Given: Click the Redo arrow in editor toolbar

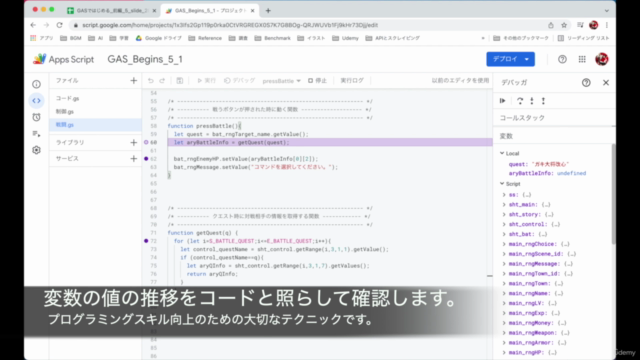Looking at the screenshot, I should [x=162, y=81].
